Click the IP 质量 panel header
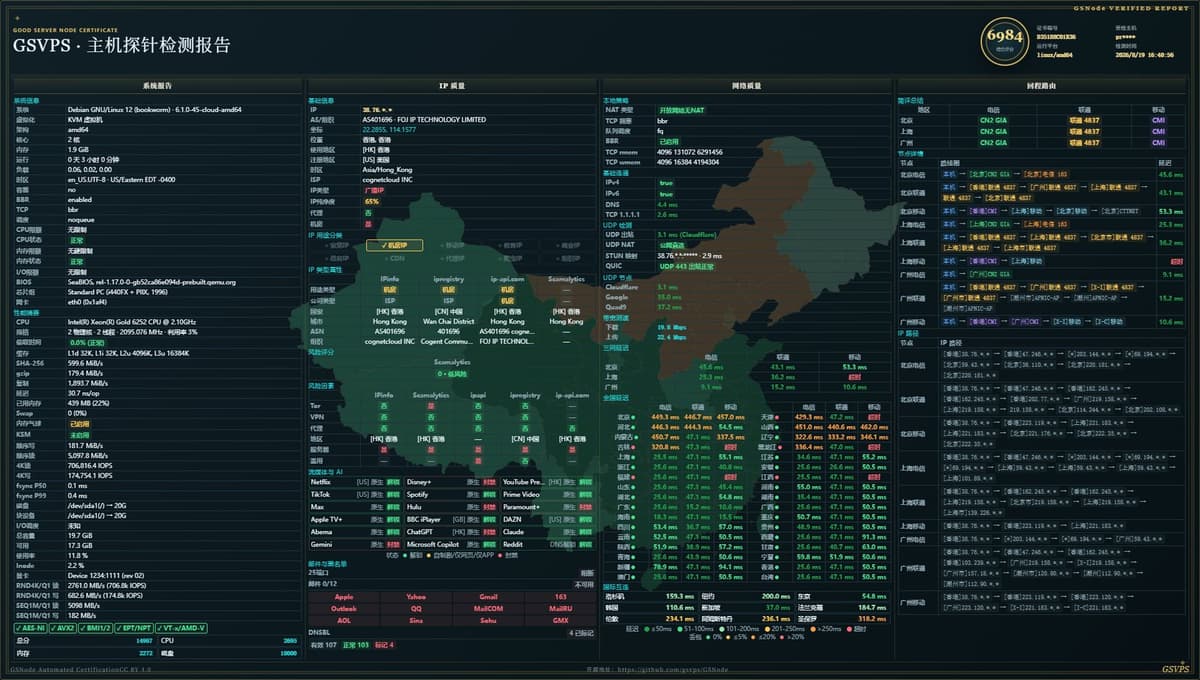Image resolution: width=1200 pixels, height=680 pixels. (x=451, y=86)
